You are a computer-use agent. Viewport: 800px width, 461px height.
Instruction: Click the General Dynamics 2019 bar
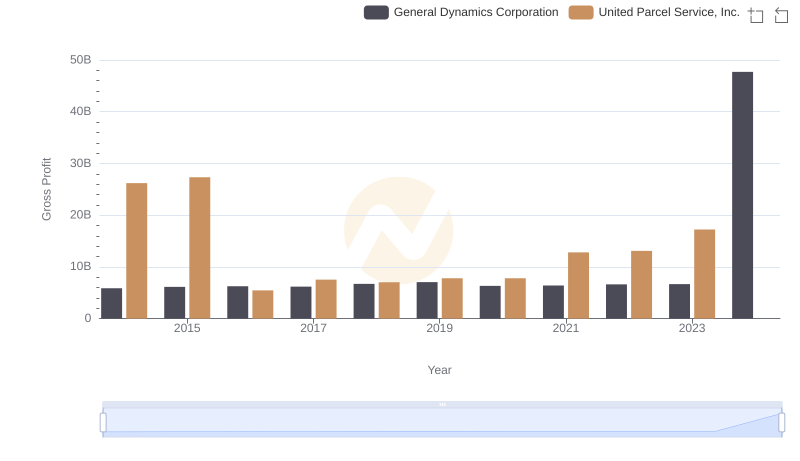[x=427, y=300]
